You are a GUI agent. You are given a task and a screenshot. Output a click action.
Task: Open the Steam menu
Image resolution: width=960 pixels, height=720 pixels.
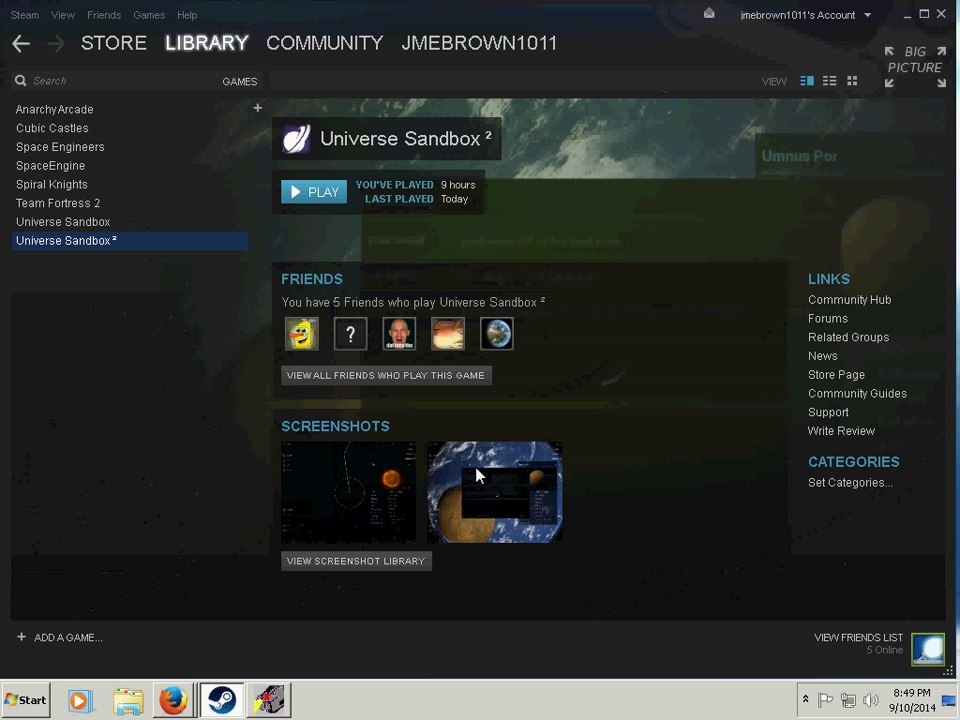[24, 15]
